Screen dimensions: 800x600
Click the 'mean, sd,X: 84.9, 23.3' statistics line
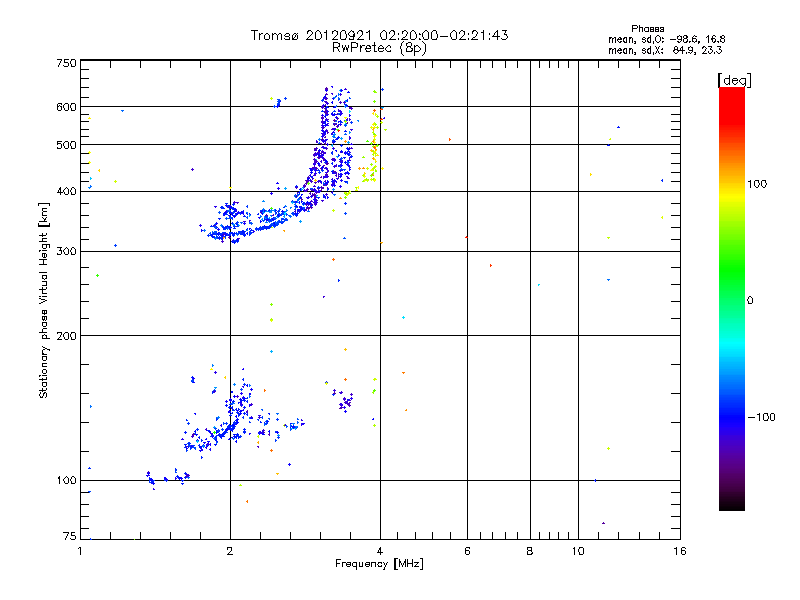point(665,50)
